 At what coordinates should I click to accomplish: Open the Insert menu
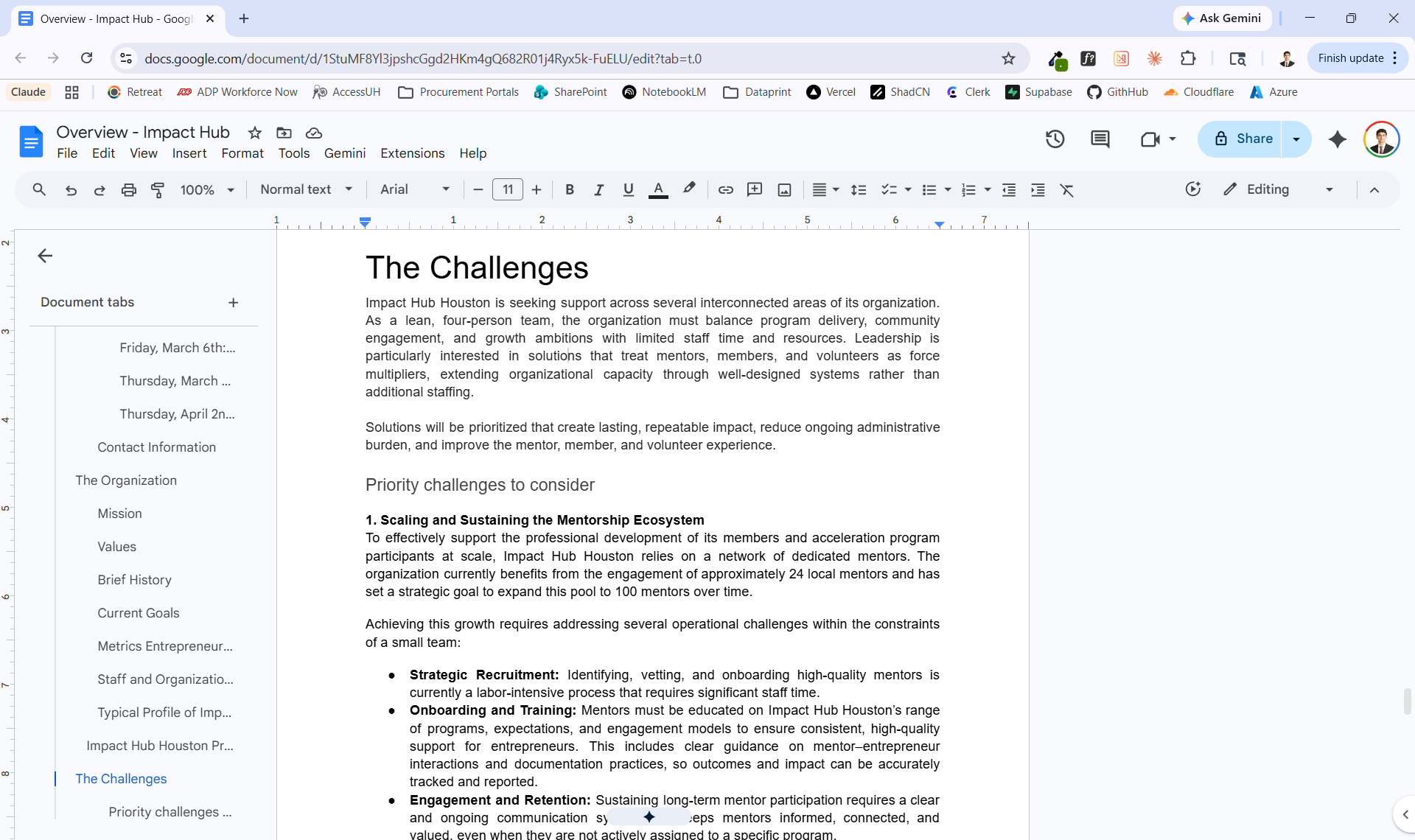(x=189, y=153)
